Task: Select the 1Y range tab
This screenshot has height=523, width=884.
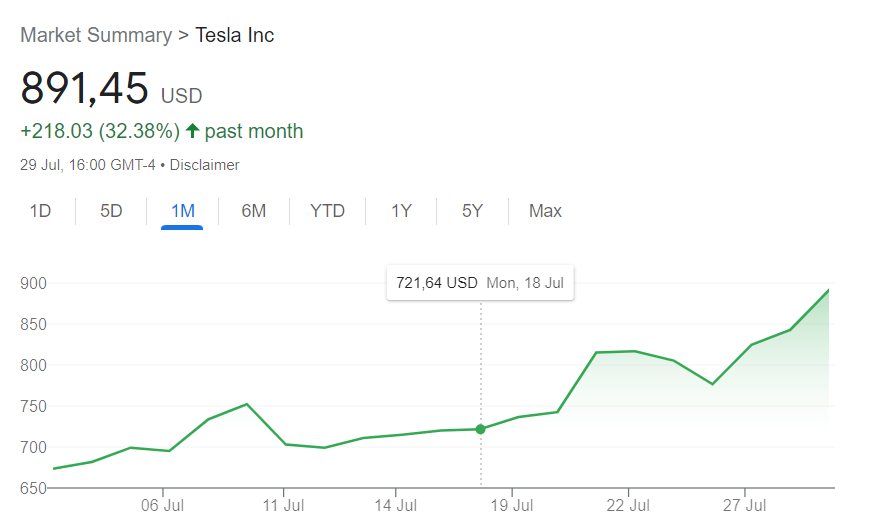Action: click(x=401, y=211)
